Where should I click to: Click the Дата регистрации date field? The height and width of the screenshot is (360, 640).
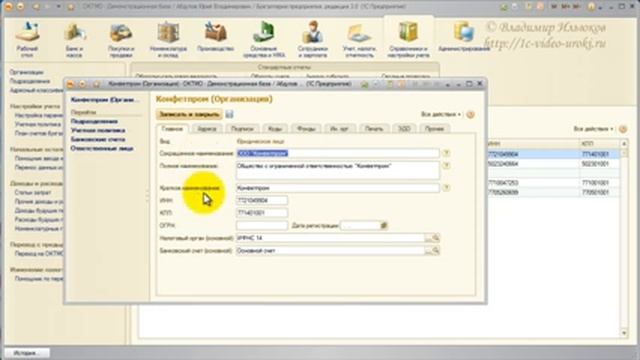click(x=360, y=225)
